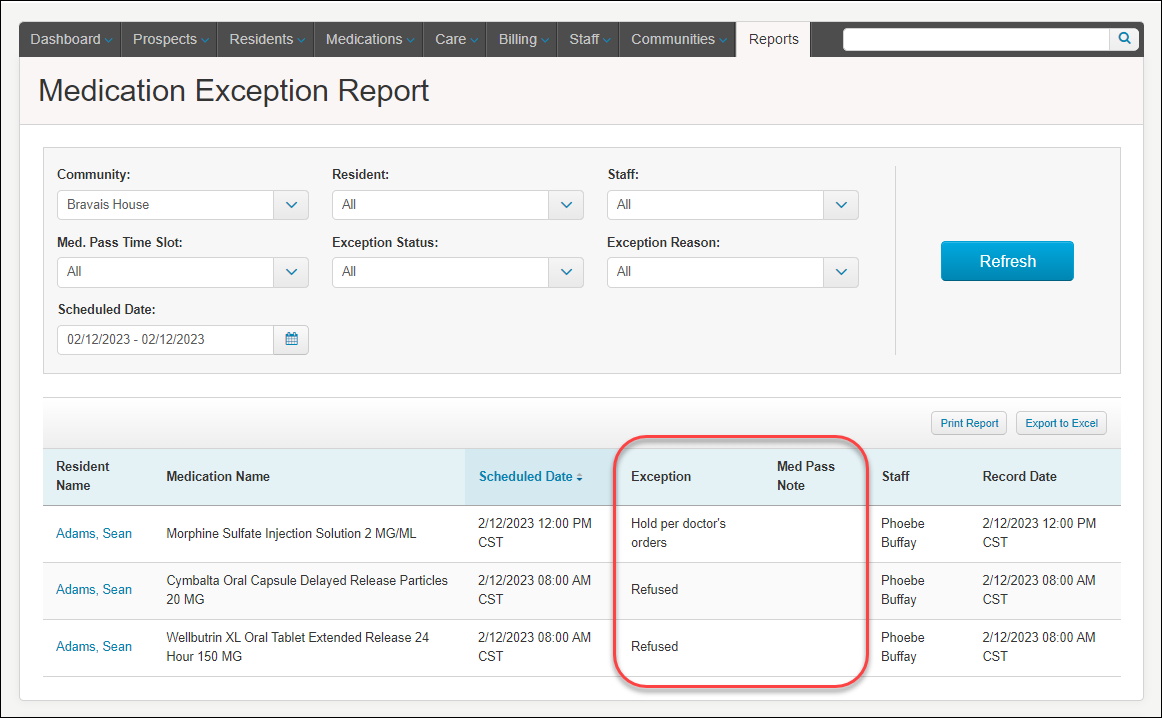This screenshot has height=718, width=1162.
Task: Click Print Report button
Action: pos(969,423)
